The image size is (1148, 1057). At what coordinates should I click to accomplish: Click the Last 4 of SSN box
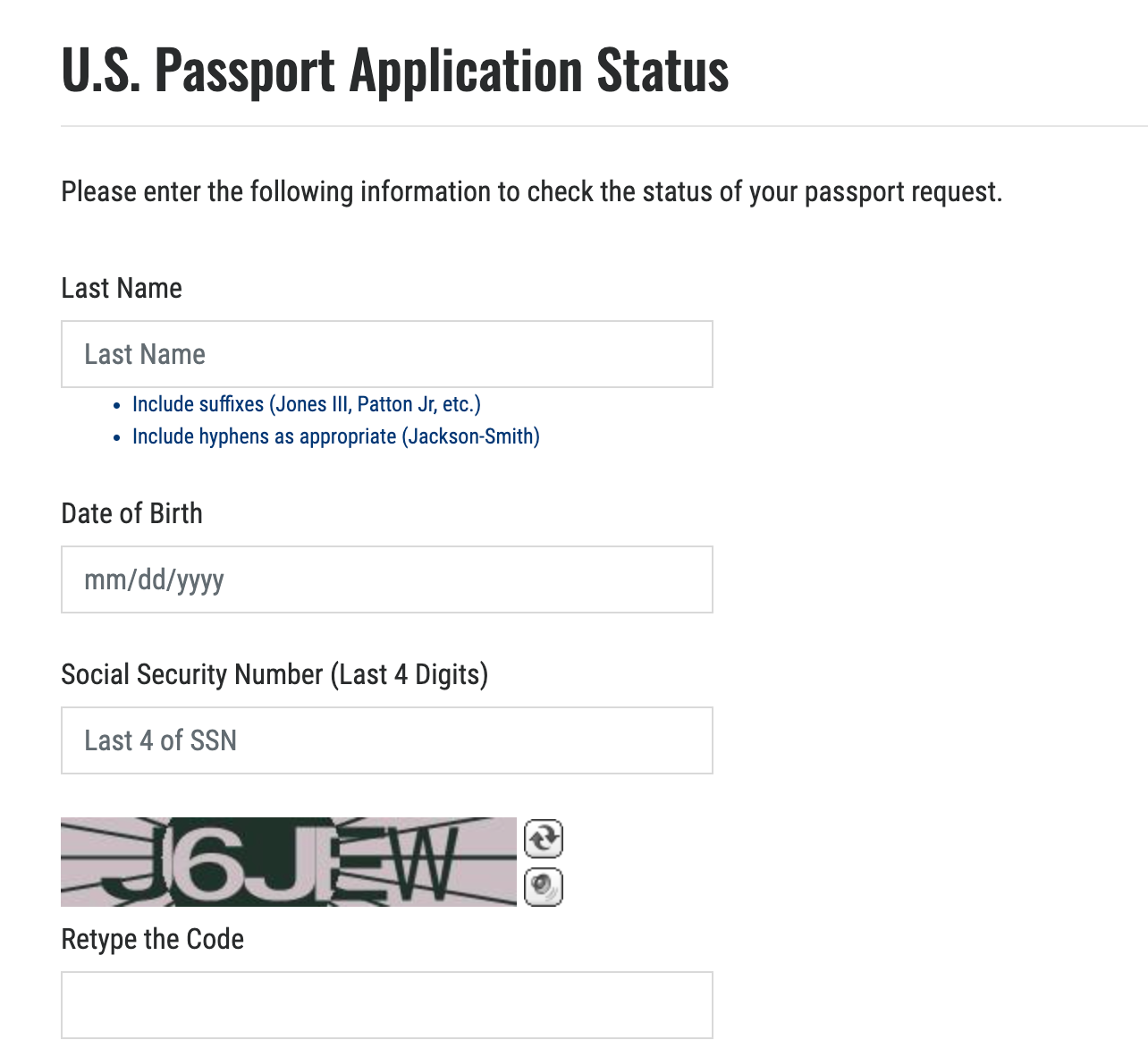[x=386, y=740]
